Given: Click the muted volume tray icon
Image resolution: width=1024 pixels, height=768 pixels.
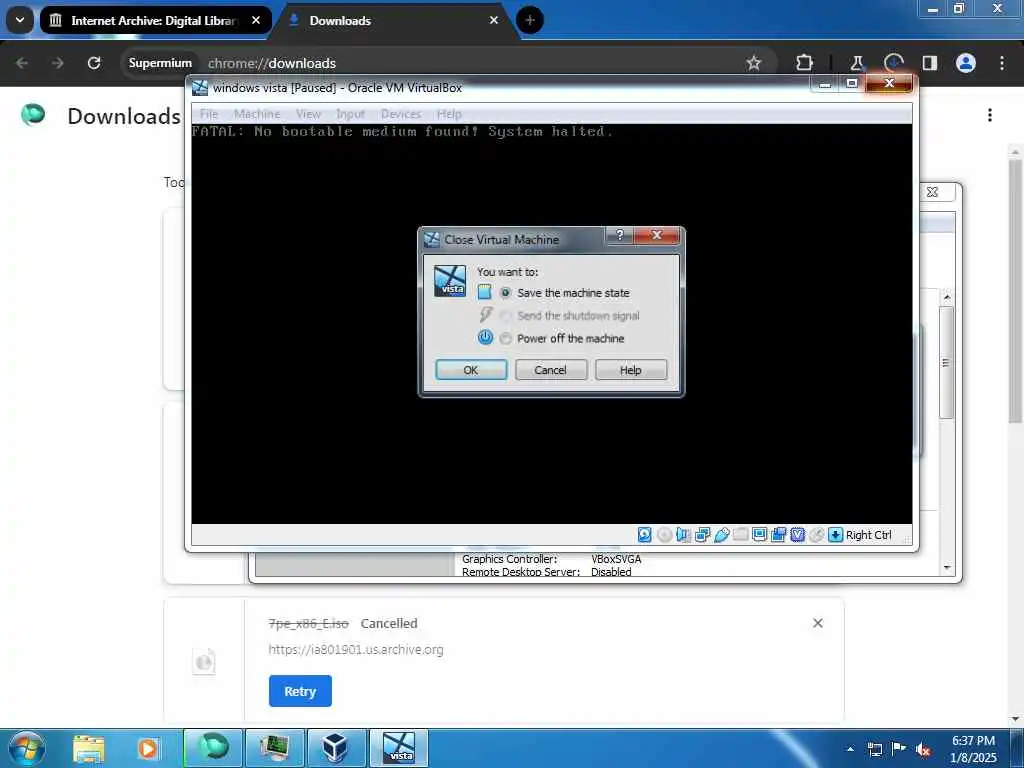Looking at the screenshot, I should click(x=923, y=750).
